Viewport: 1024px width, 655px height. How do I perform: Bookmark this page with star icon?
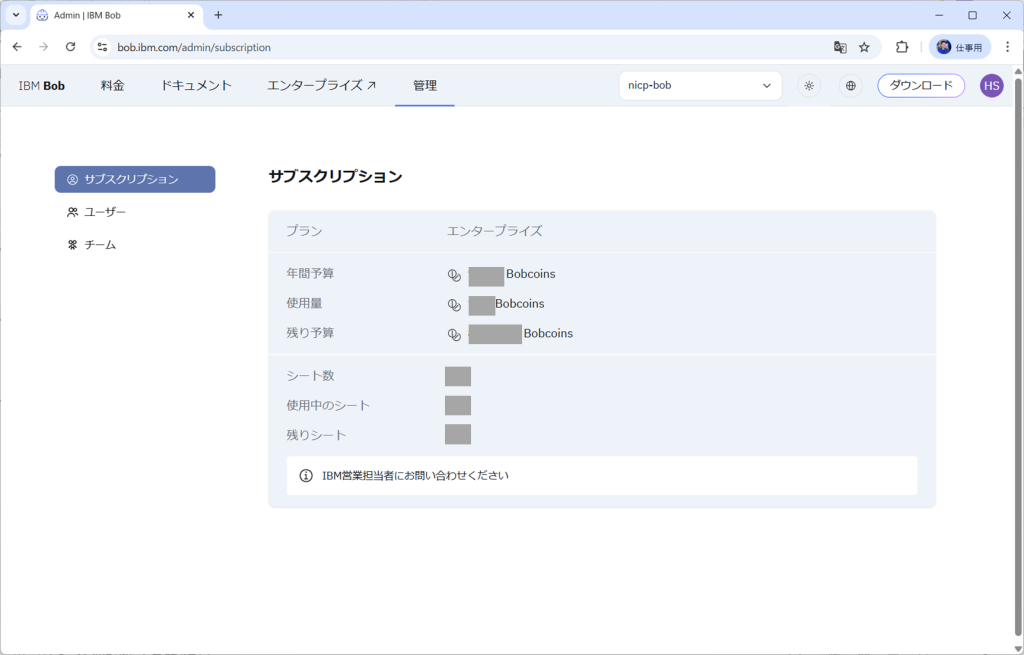coord(864,47)
